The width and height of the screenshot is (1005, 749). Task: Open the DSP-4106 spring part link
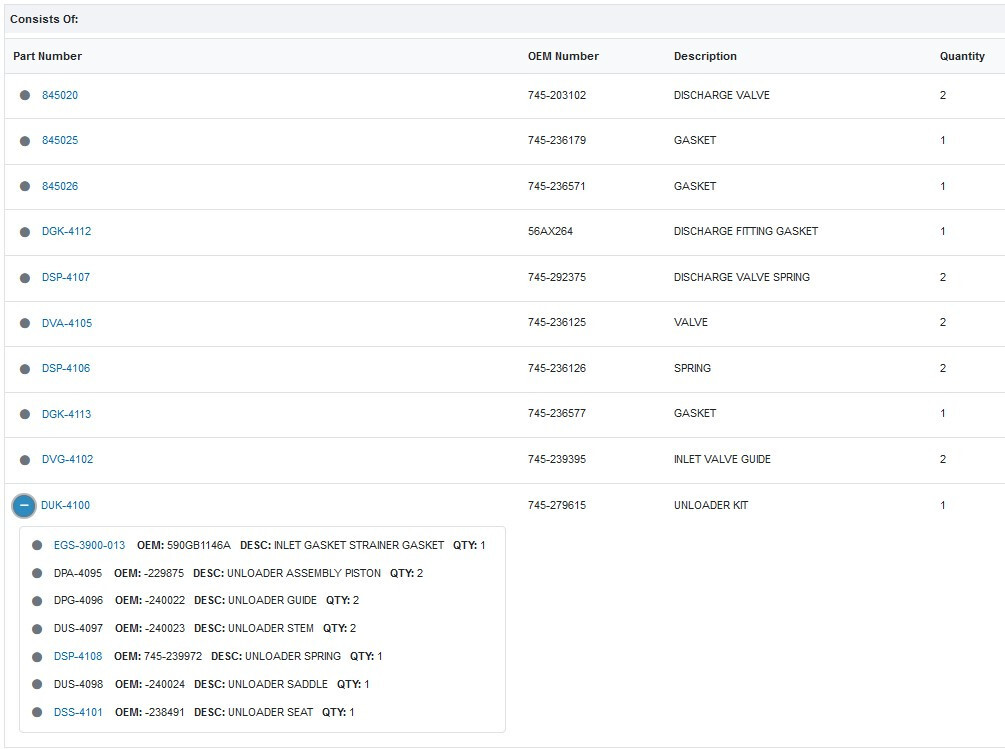(66, 368)
